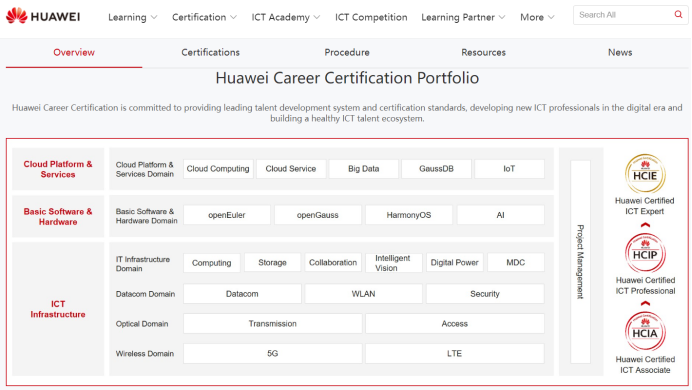This screenshot has height=390, width=692.
Task: Click the Huawei Certified ICT Professional label
Action: coord(645,285)
